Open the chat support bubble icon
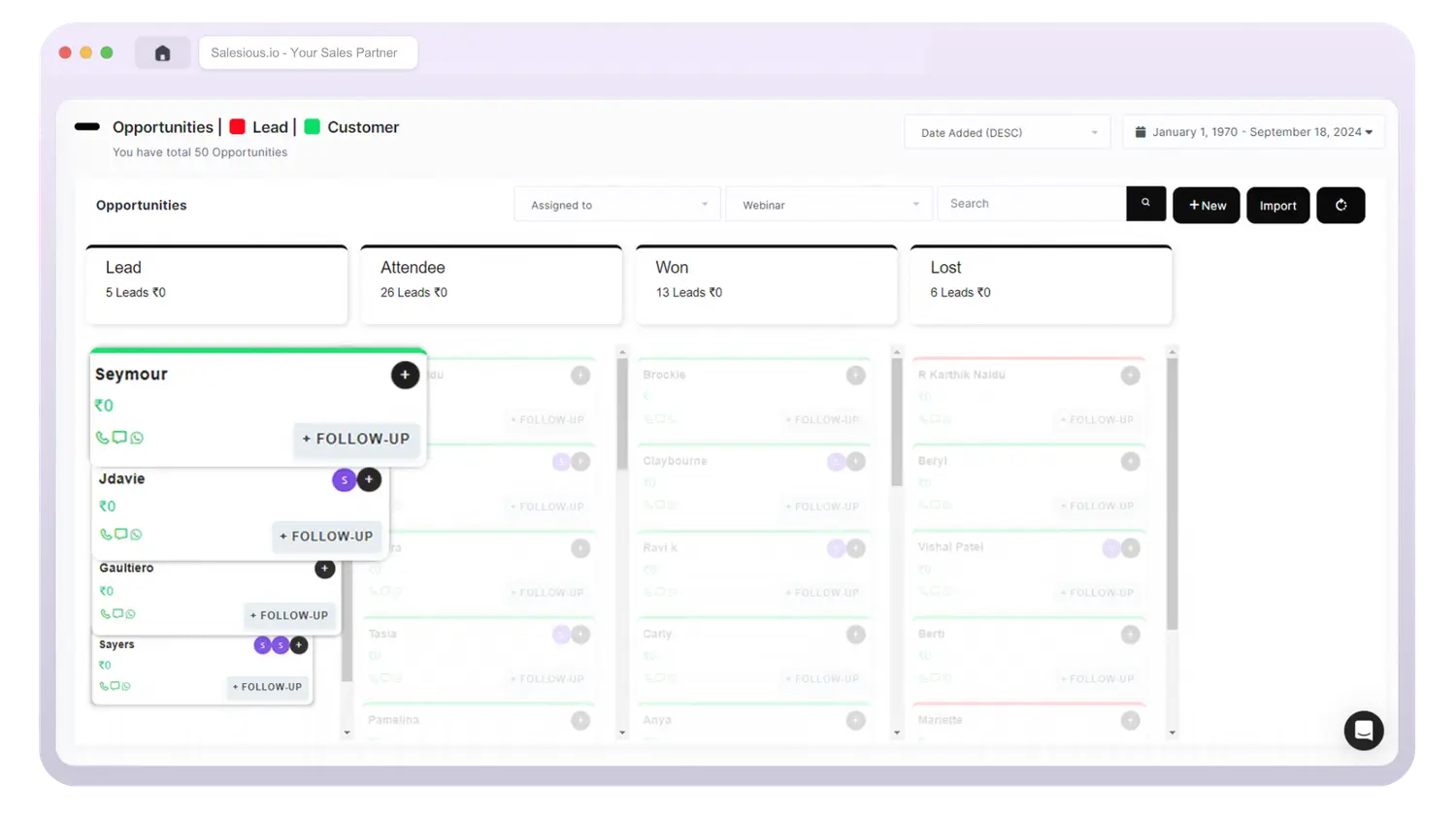 (x=1363, y=731)
